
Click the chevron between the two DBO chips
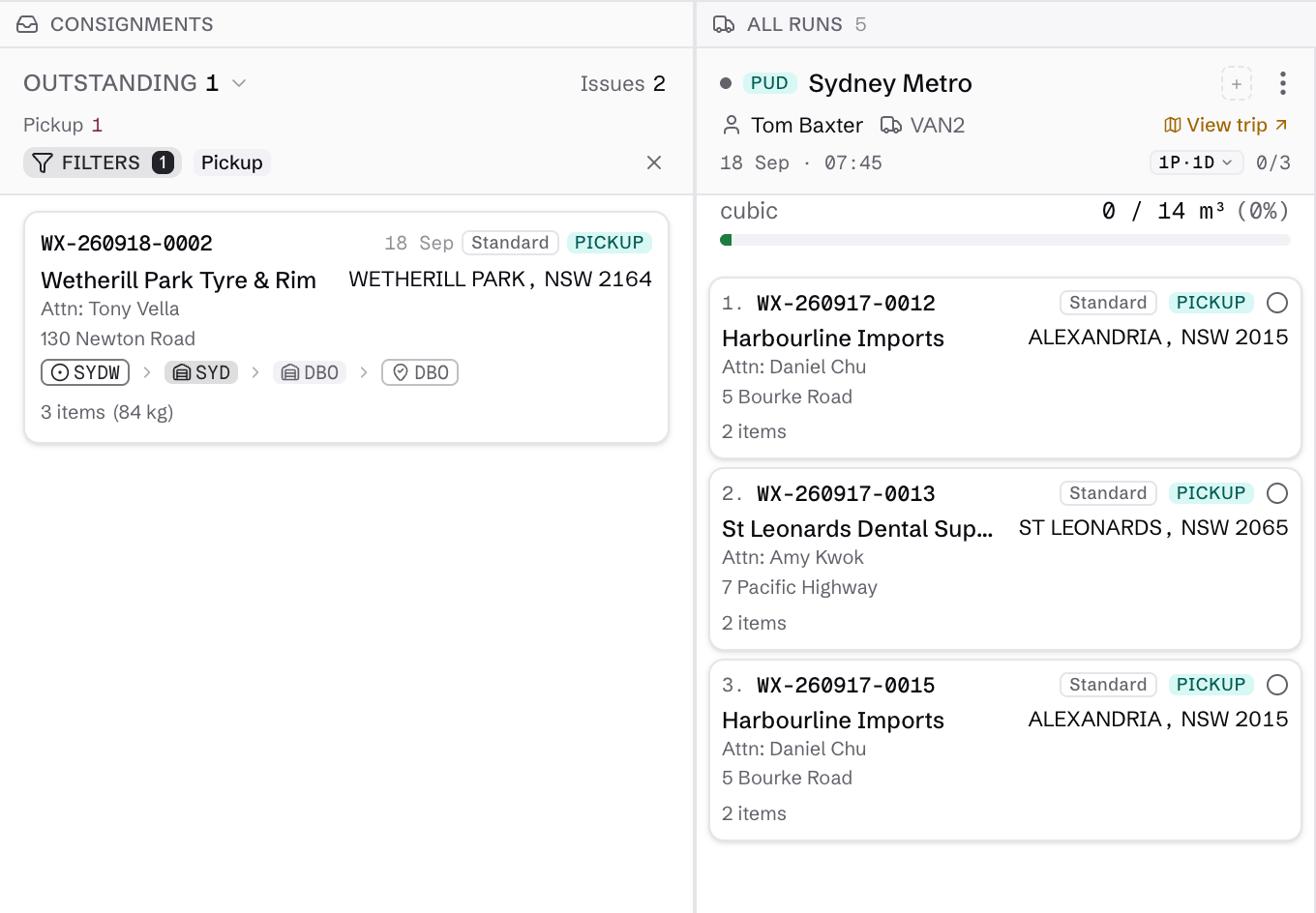pos(364,372)
